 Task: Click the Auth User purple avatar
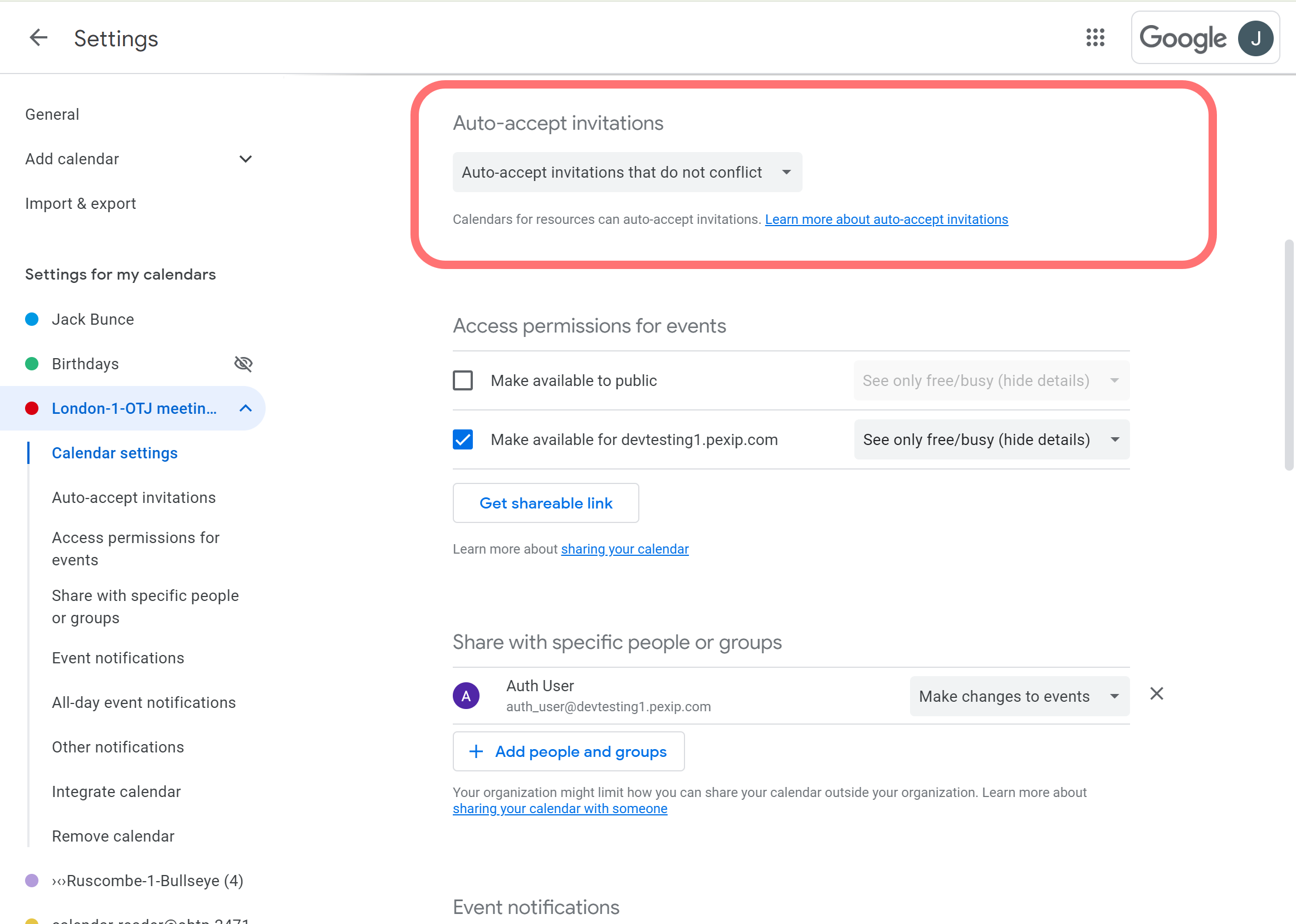pos(466,695)
